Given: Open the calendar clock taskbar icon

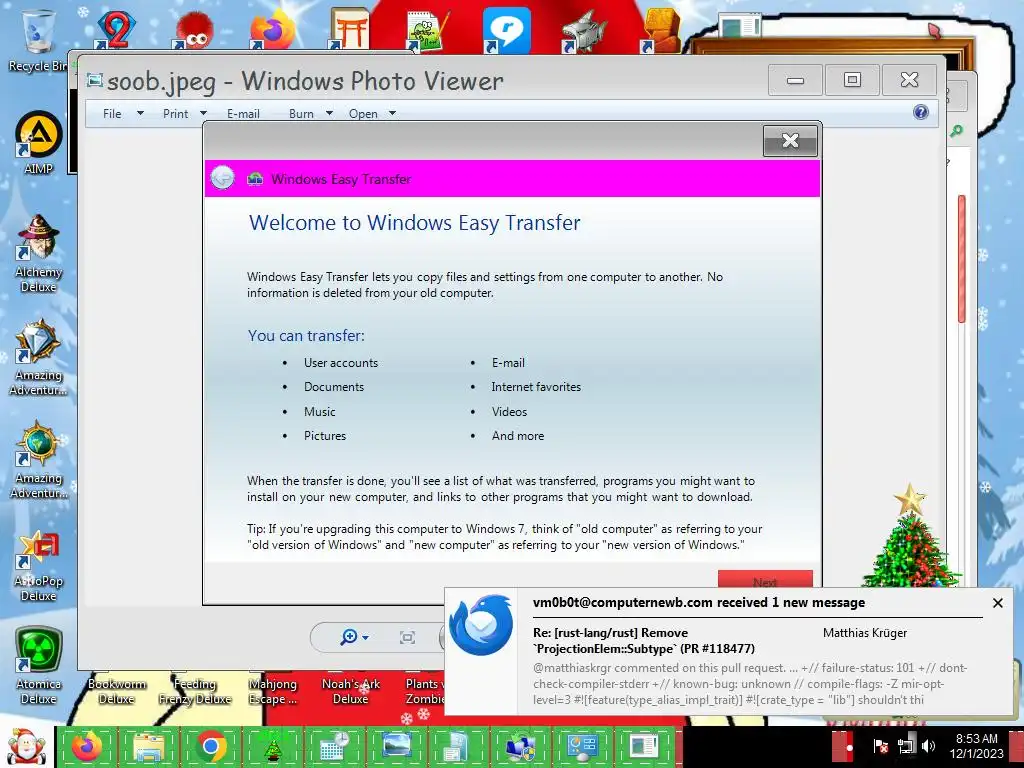Looking at the screenshot, I should (x=335, y=746).
